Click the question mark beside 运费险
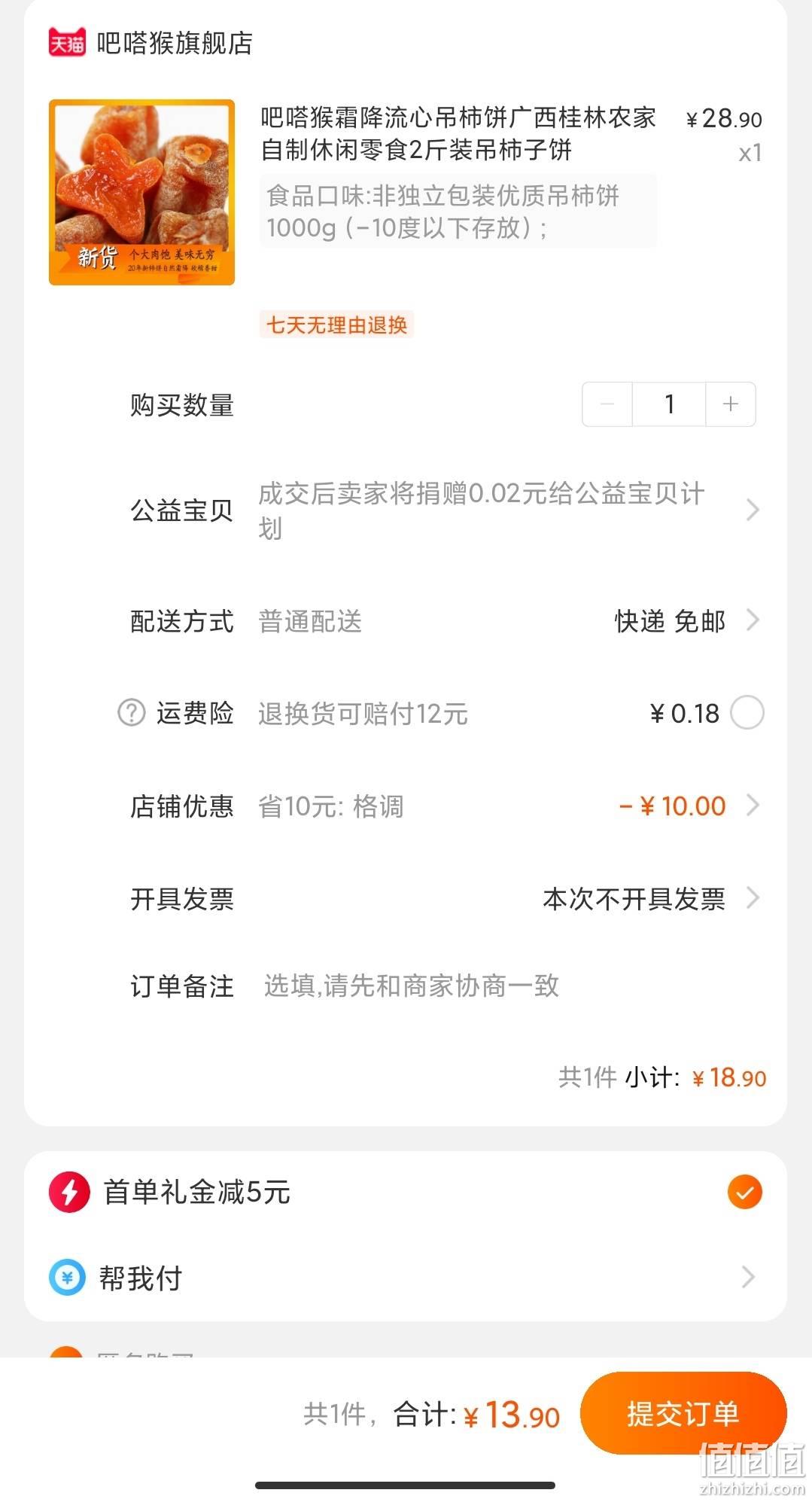812x1502 pixels. 131,712
